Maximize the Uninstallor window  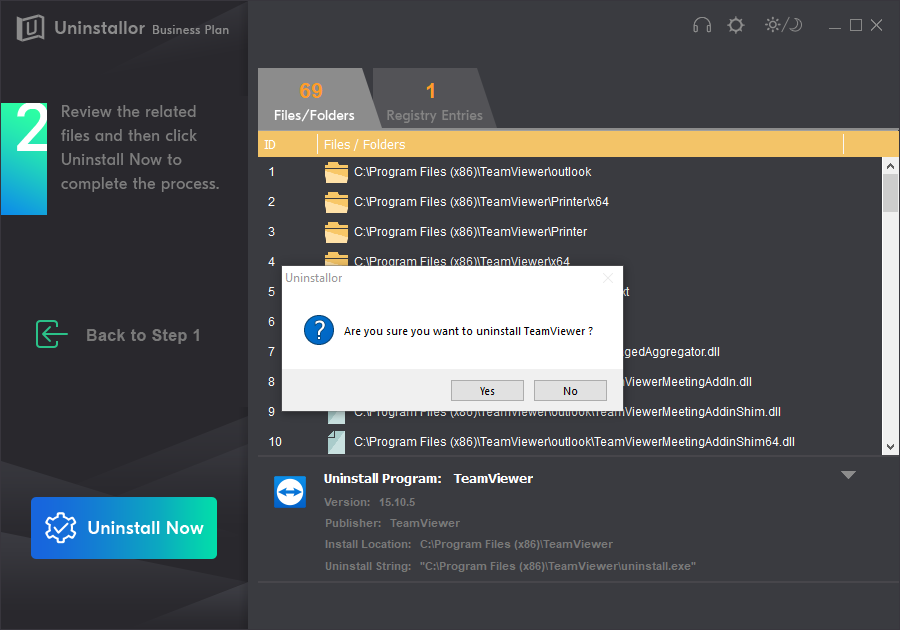856,25
